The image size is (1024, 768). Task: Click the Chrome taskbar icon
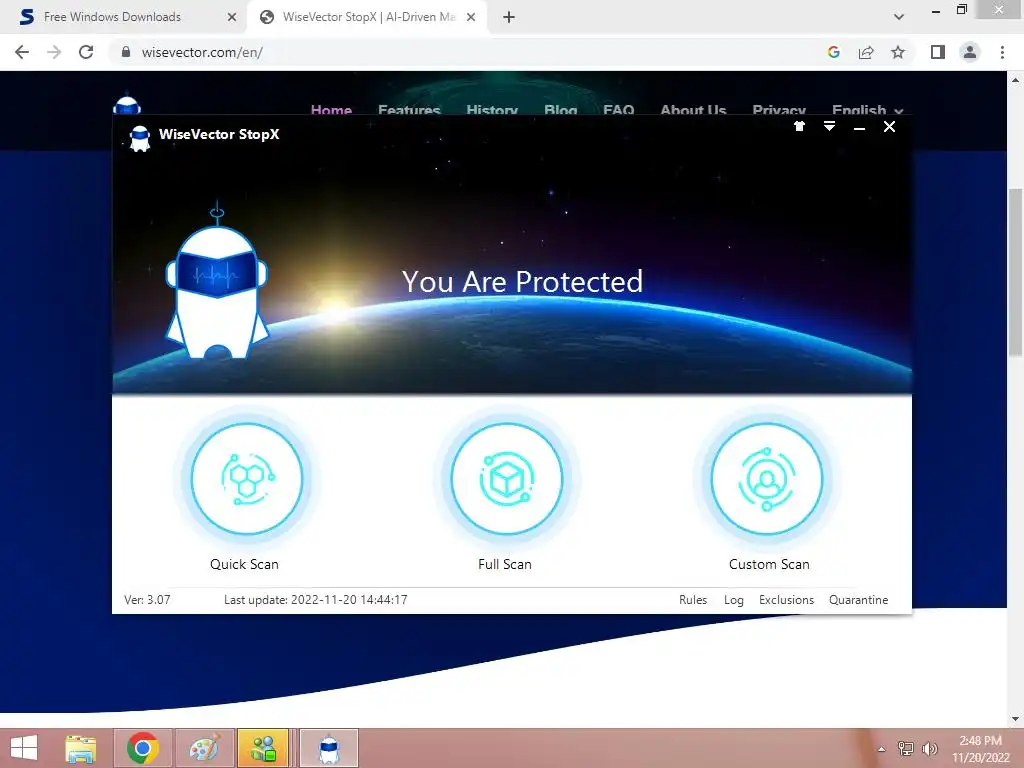point(143,748)
